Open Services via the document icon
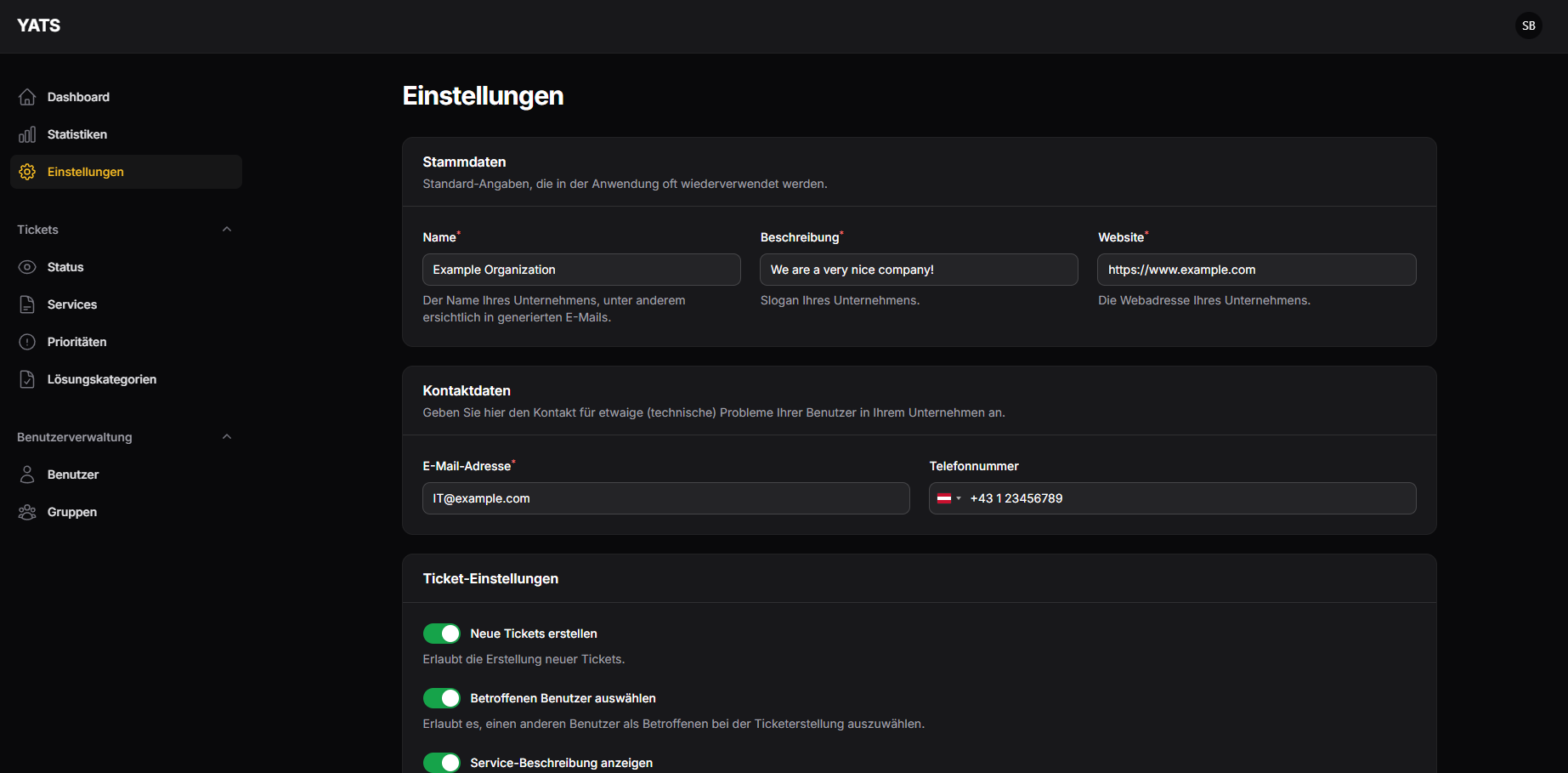The height and width of the screenshot is (773, 1568). click(x=26, y=304)
